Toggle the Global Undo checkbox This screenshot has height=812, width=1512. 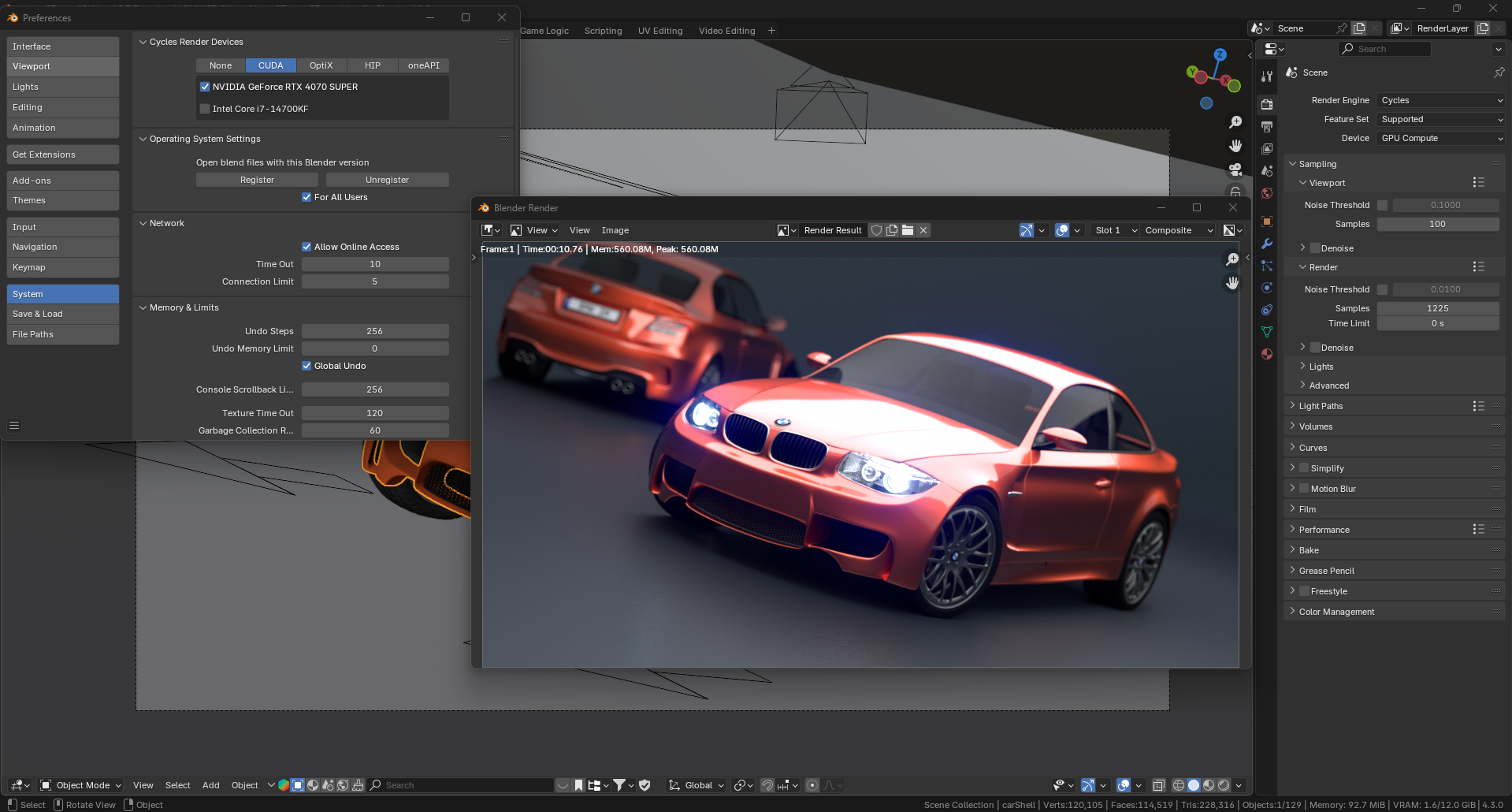pos(306,366)
